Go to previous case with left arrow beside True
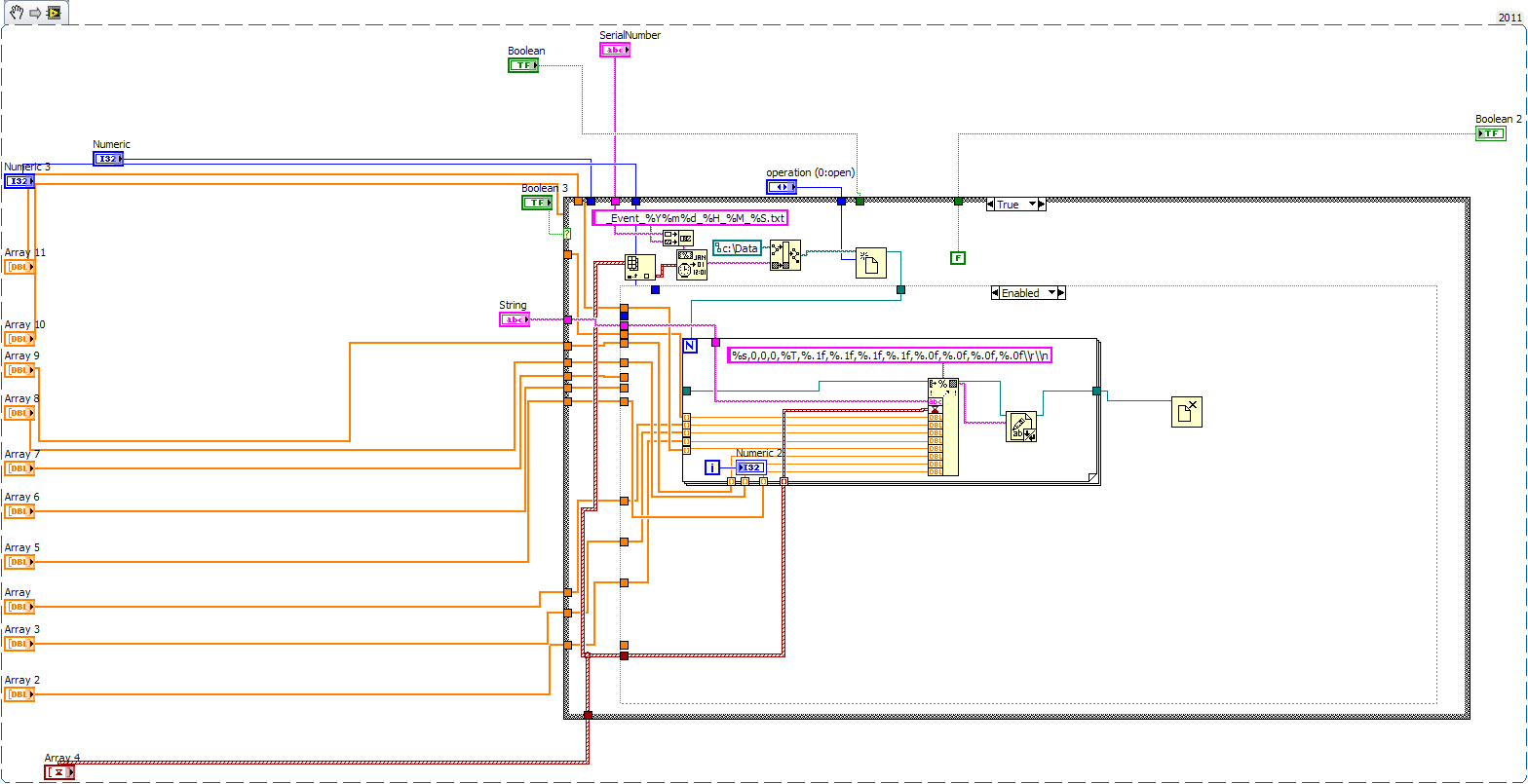Viewport: 1528px width, 784px height. click(991, 205)
